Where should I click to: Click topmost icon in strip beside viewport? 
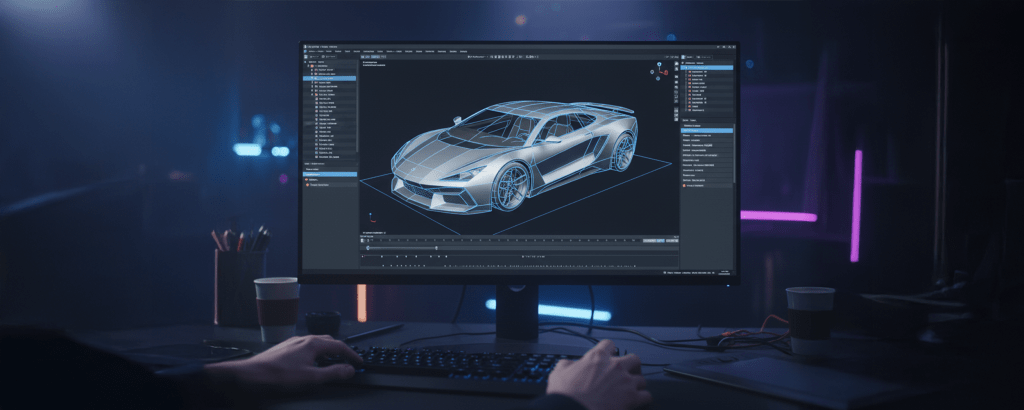pos(676,63)
